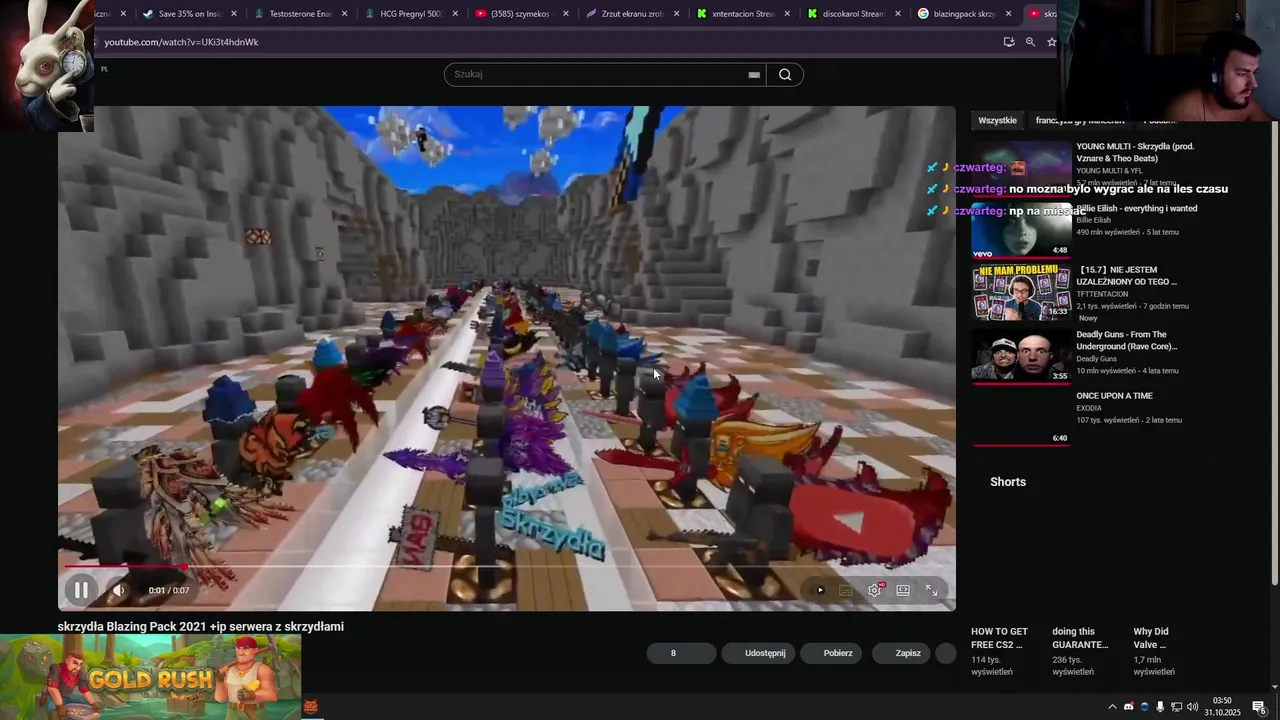
Task: Click the YouTube search magnifier button
Action: coord(785,74)
